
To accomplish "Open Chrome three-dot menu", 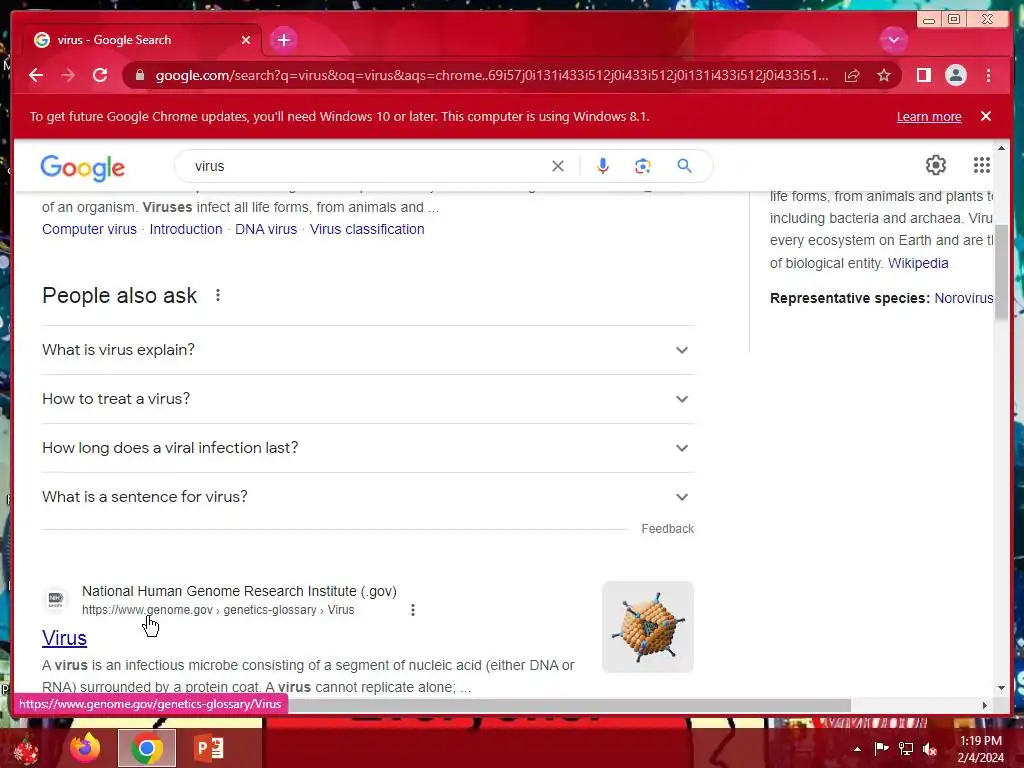I will point(988,75).
